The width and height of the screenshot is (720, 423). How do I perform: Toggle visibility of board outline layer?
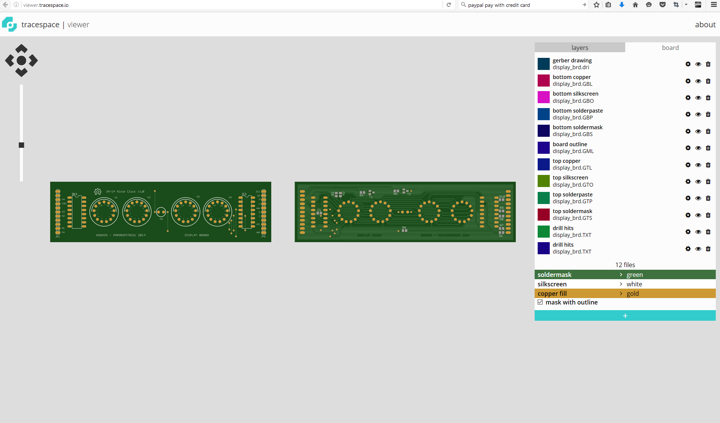coord(698,148)
